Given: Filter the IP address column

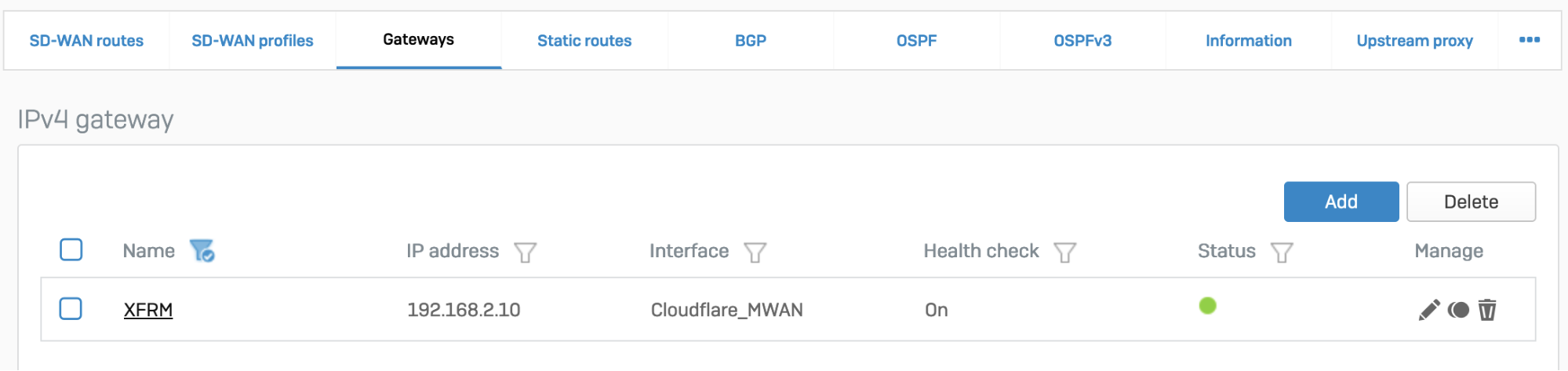Looking at the screenshot, I should click(x=525, y=253).
